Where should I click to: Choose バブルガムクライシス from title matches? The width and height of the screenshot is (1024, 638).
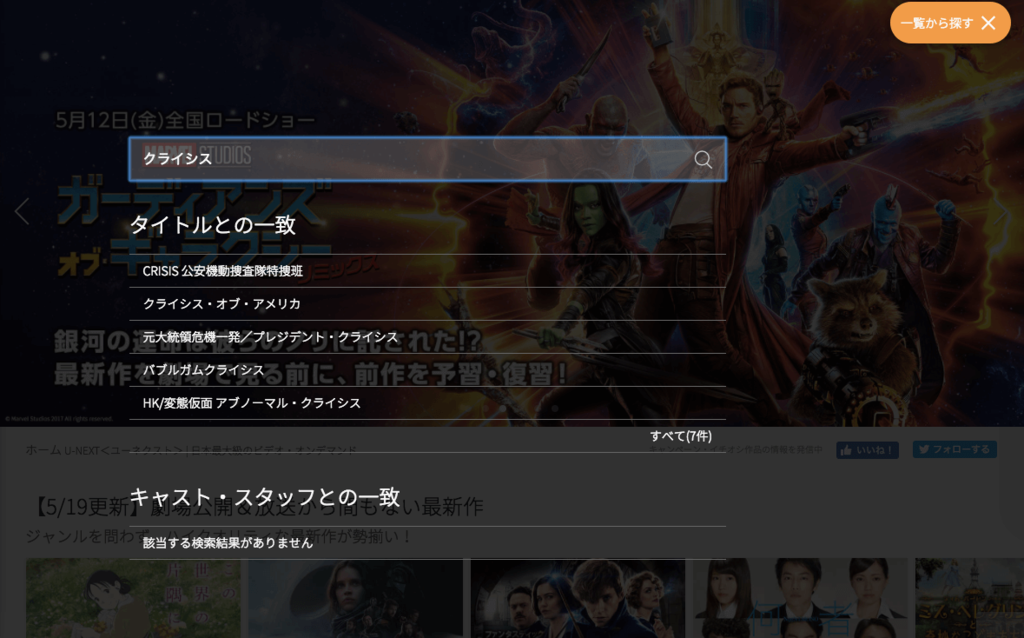pyautogui.click(x=428, y=370)
